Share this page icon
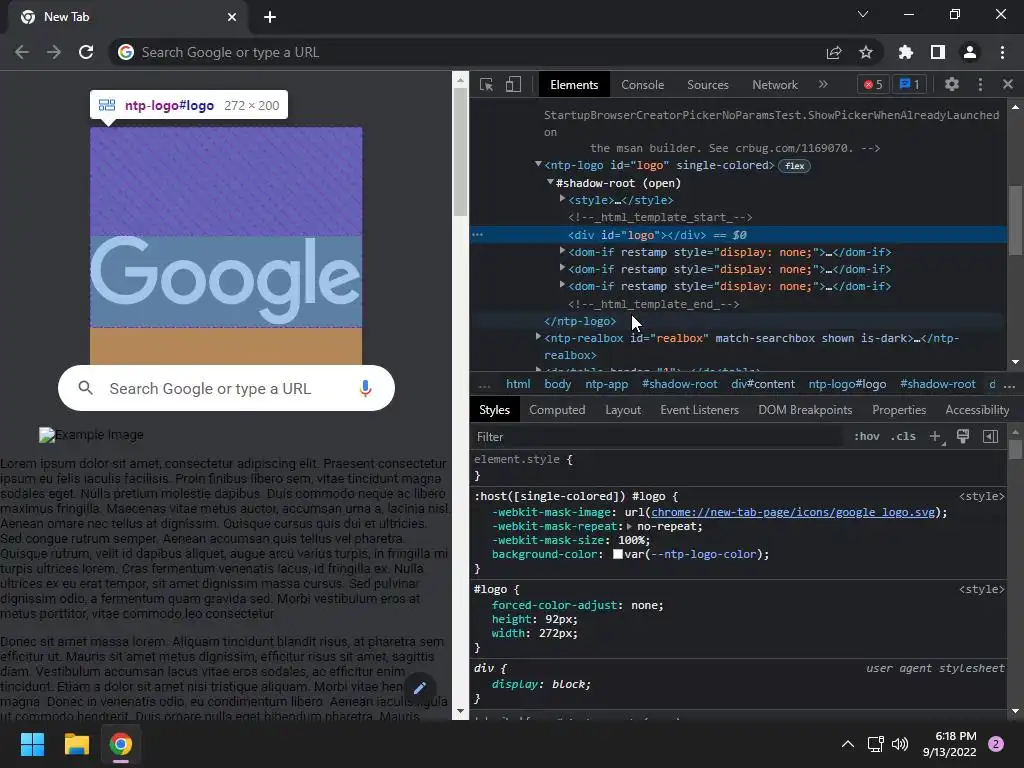The image size is (1024, 768). point(834,52)
